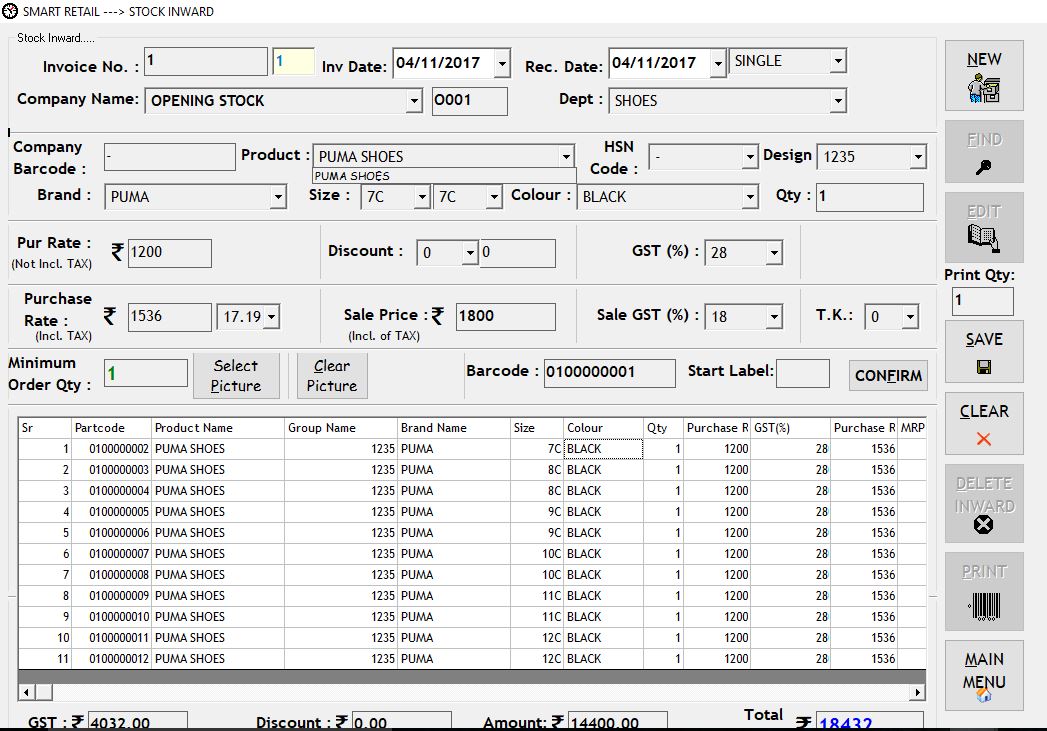Click the Qty input field
Image resolution: width=1047 pixels, height=731 pixels.
point(870,197)
